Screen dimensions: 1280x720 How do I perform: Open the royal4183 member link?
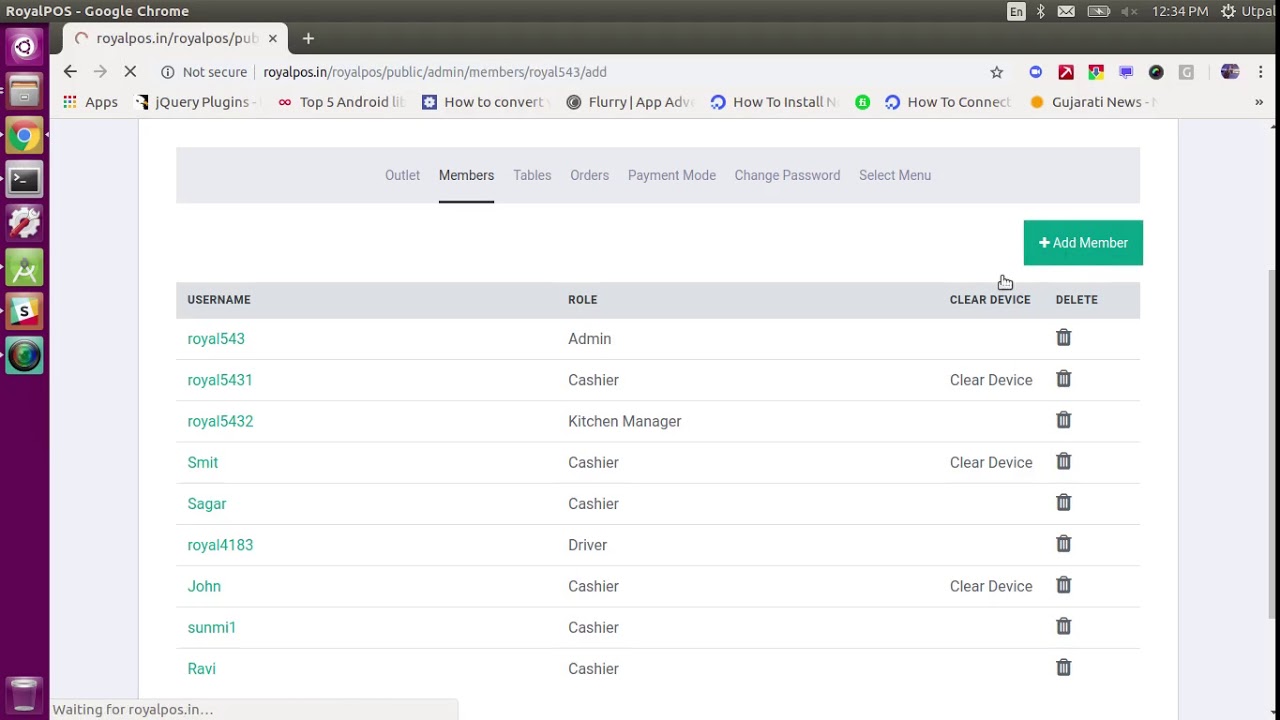[x=220, y=545]
